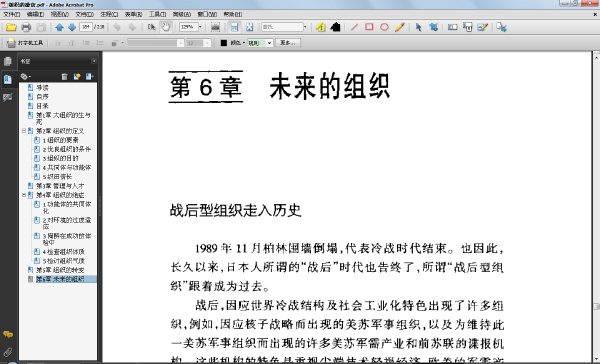Open the Bookmarks panel in left sidebar
The image size is (600, 364).
click(x=8, y=79)
